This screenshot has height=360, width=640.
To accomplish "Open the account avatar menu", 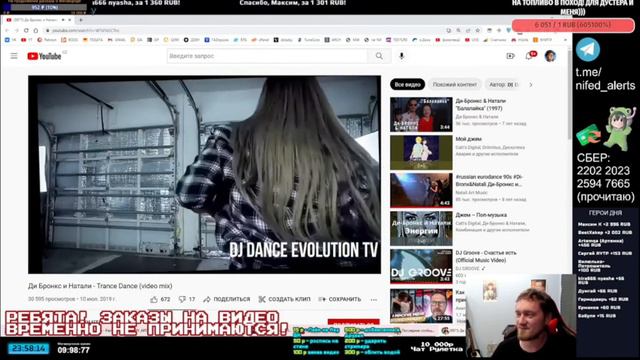I will [550, 56].
